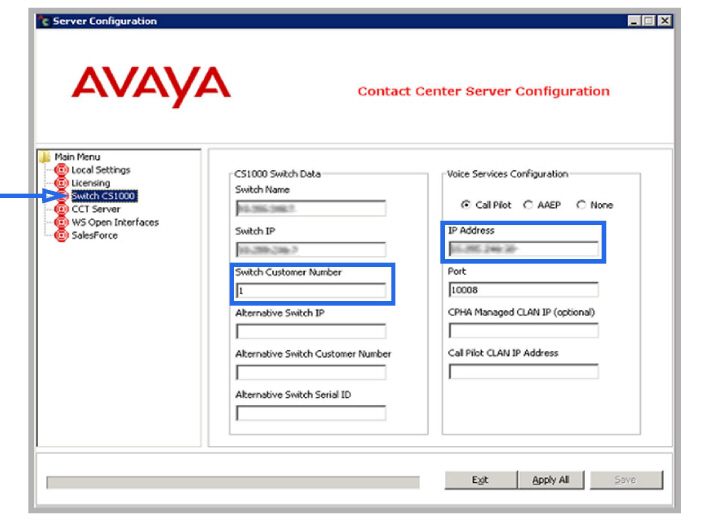Screen dimensions: 709x521
Task: Click the Port field showing 10008
Action: 524,290
